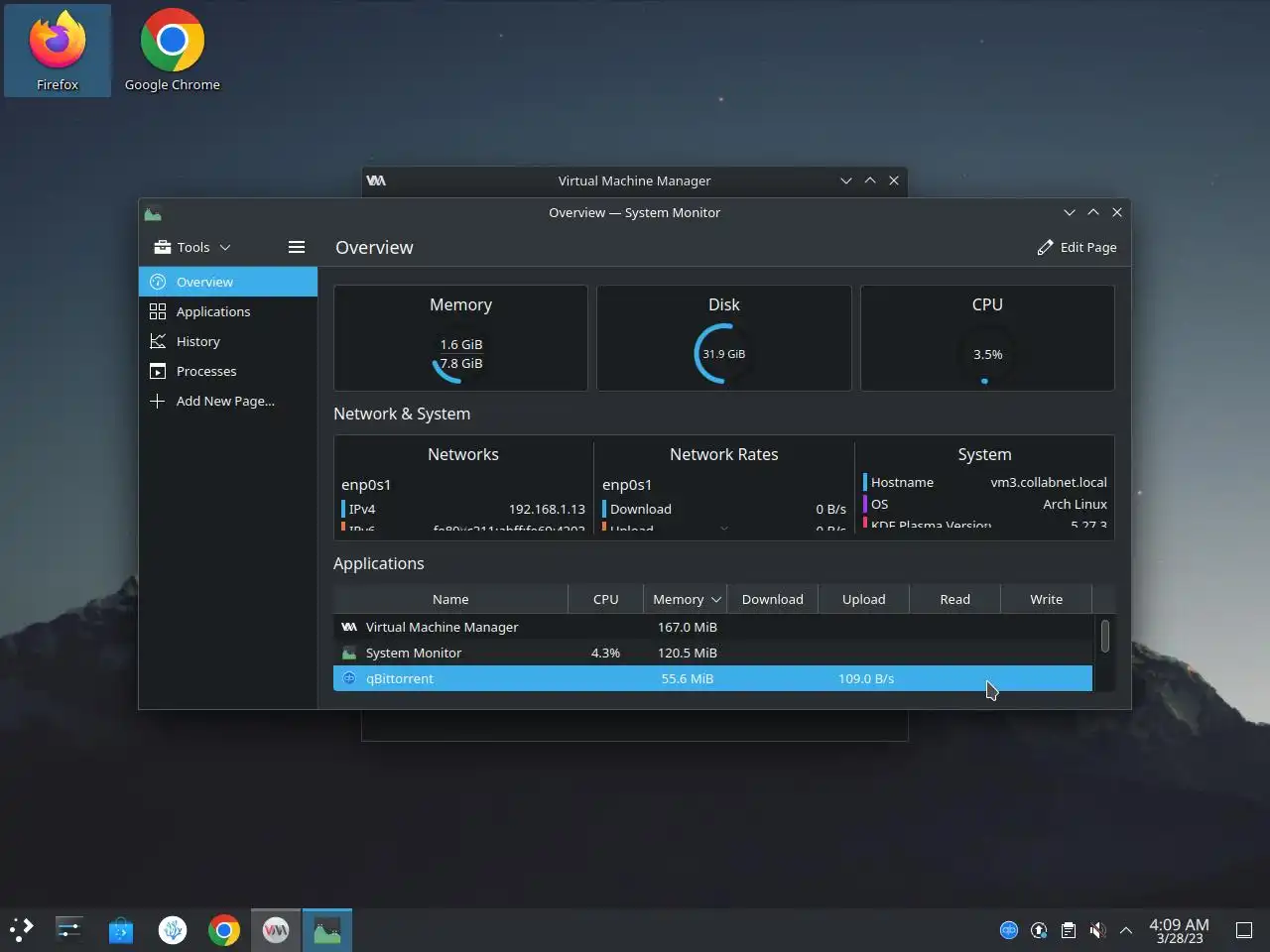This screenshot has height=952, width=1270.
Task: Click the IPv4 address 192.168.1.13
Action: (547, 509)
